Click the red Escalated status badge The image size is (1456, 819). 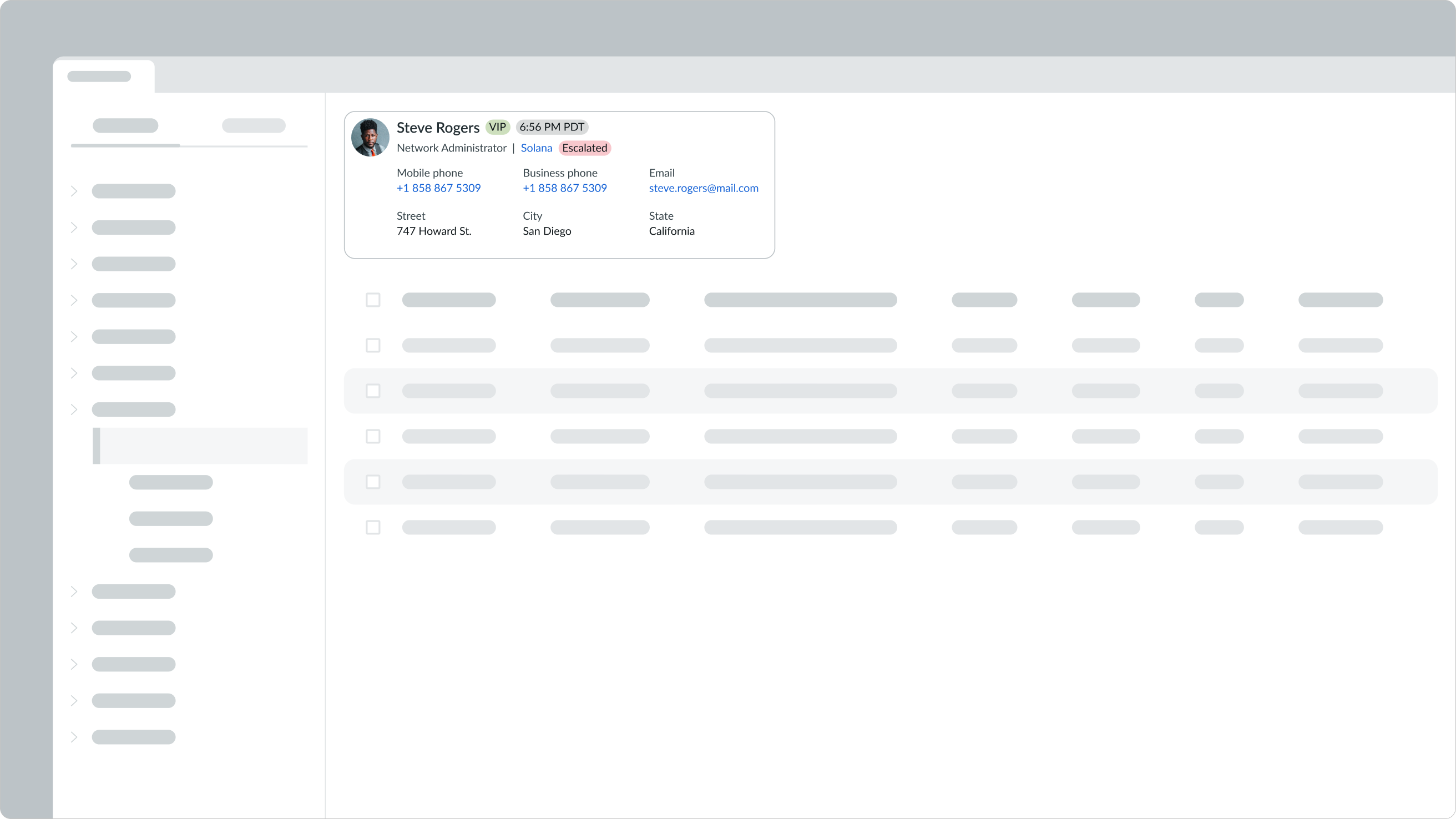pos(584,148)
